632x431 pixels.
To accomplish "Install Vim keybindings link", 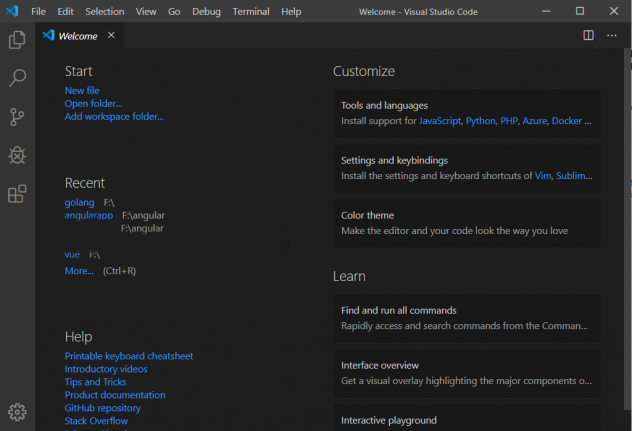I will [543, 176].
